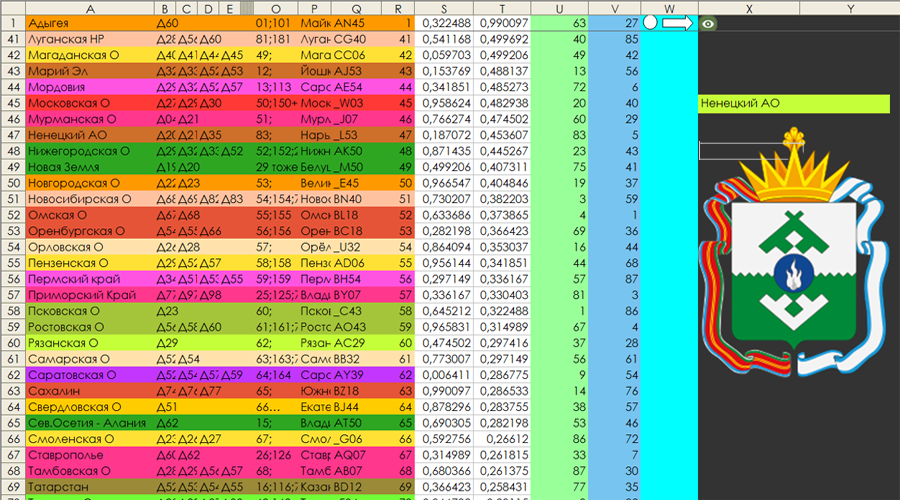Image resolution: width=900 pixels, height=500 pixels.
Task: Click the cell Московская О
Action: pos(90,103)
